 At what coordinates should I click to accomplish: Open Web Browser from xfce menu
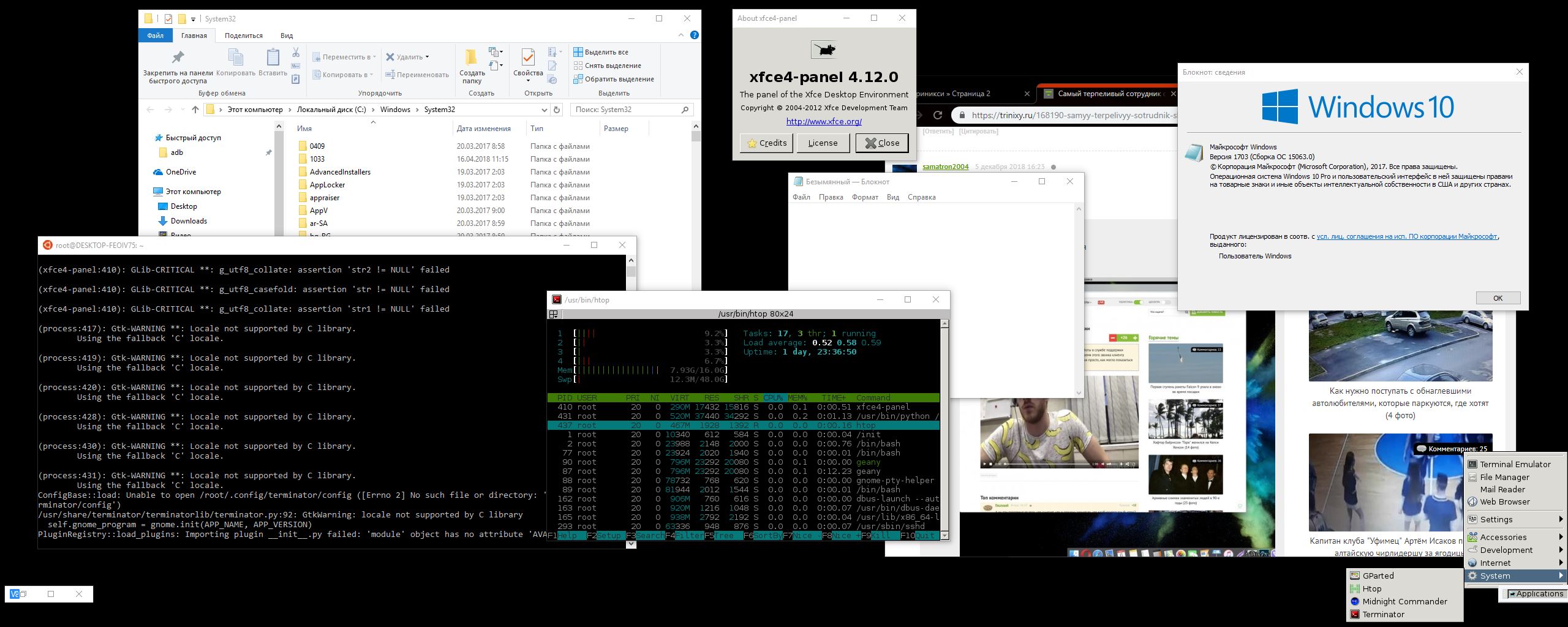pyautogui.click(x=1515, y=501)
